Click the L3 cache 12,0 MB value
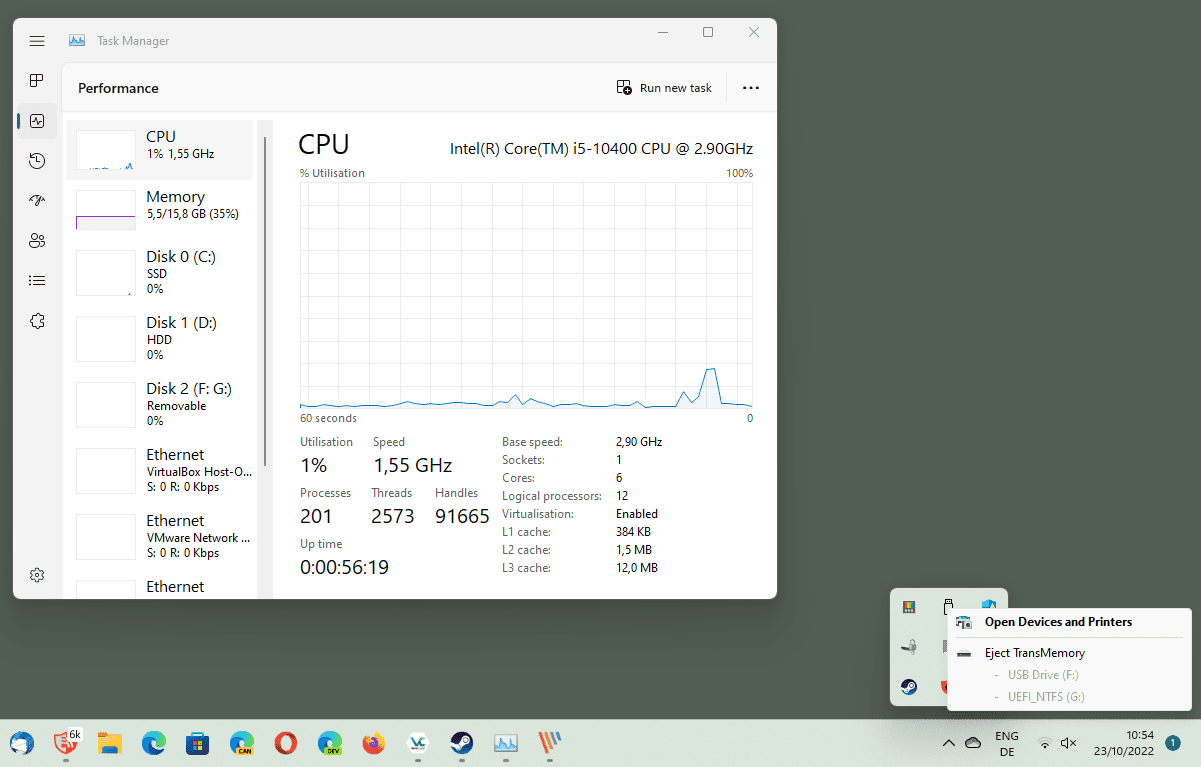The image size is (1201, 767). tap(637, 567)
